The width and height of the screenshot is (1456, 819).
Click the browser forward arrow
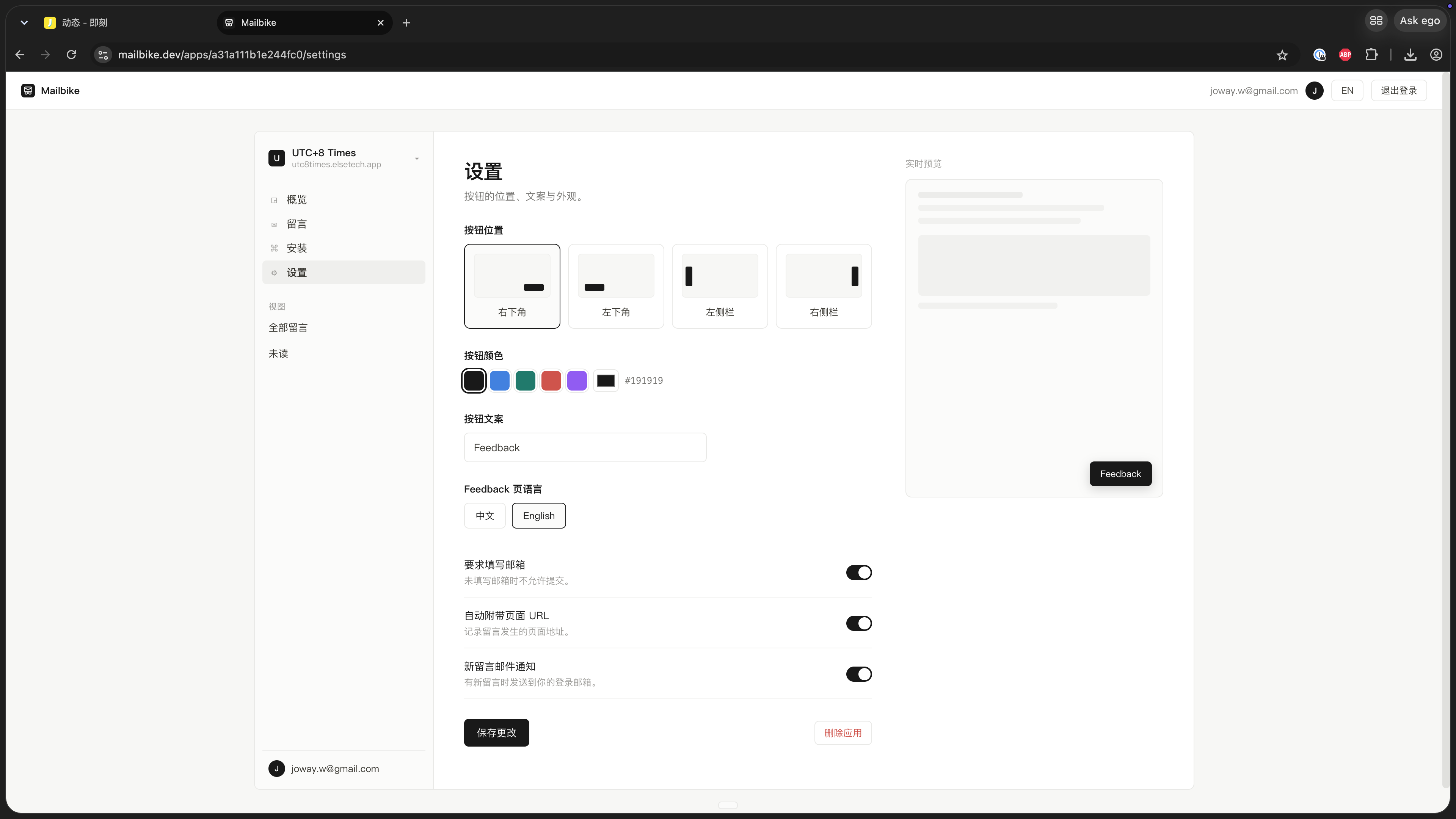click(x=45, y=55)
